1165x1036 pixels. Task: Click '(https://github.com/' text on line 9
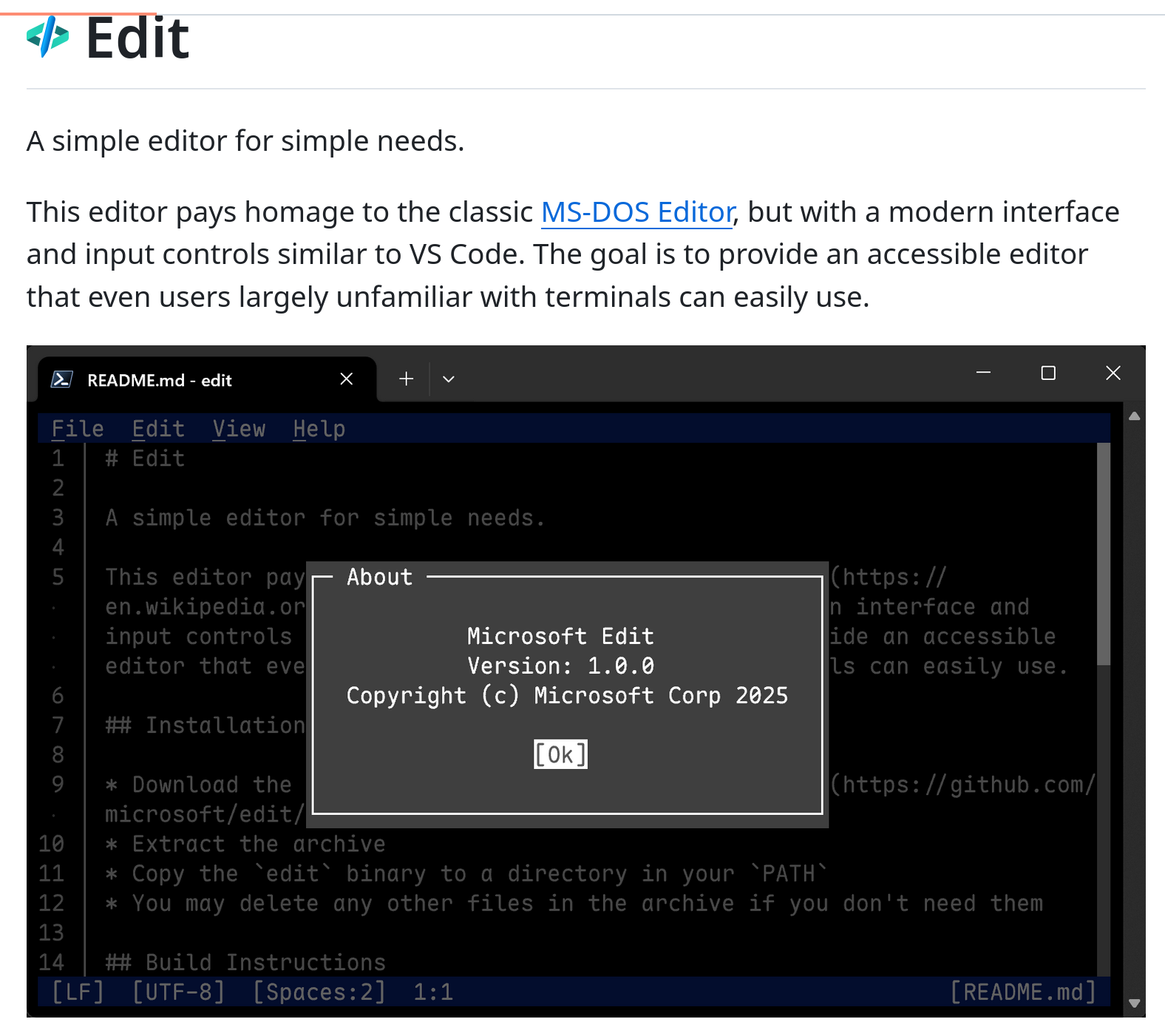click(963, 785)
